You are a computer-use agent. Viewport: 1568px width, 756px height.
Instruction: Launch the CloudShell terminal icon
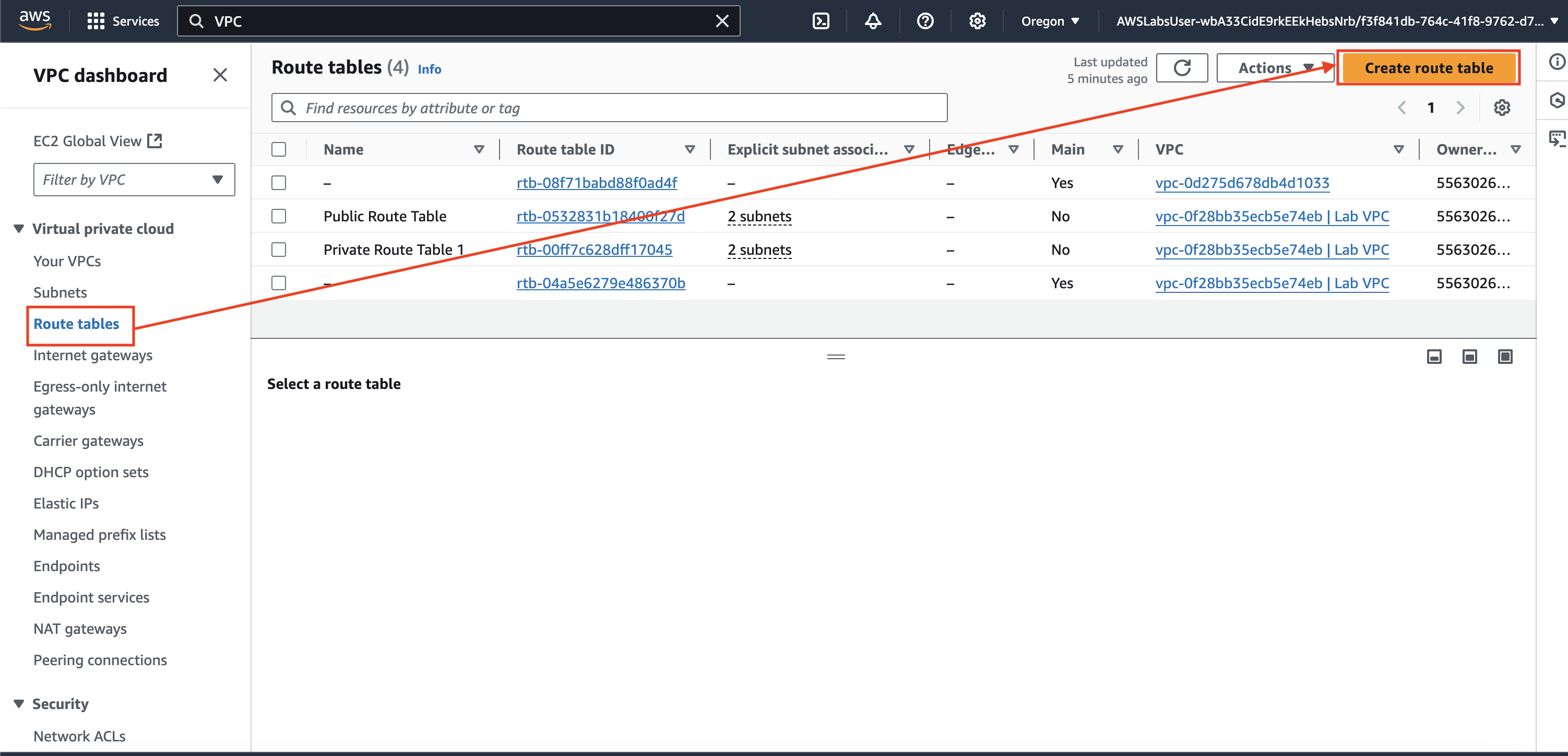(x=821, y=21)
